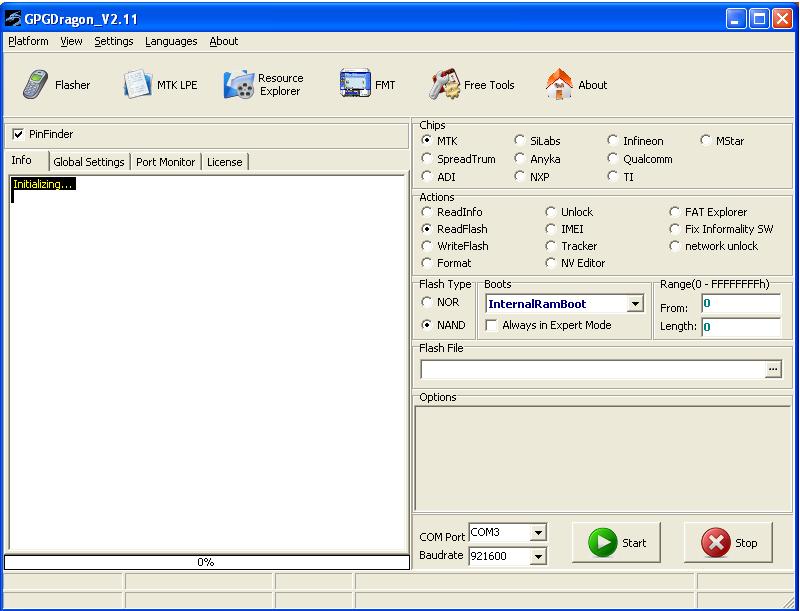The width and height of the screenshot is (800, 611).
Task: Click the GPGDragon title bar logo
Action: click(13, 19)
